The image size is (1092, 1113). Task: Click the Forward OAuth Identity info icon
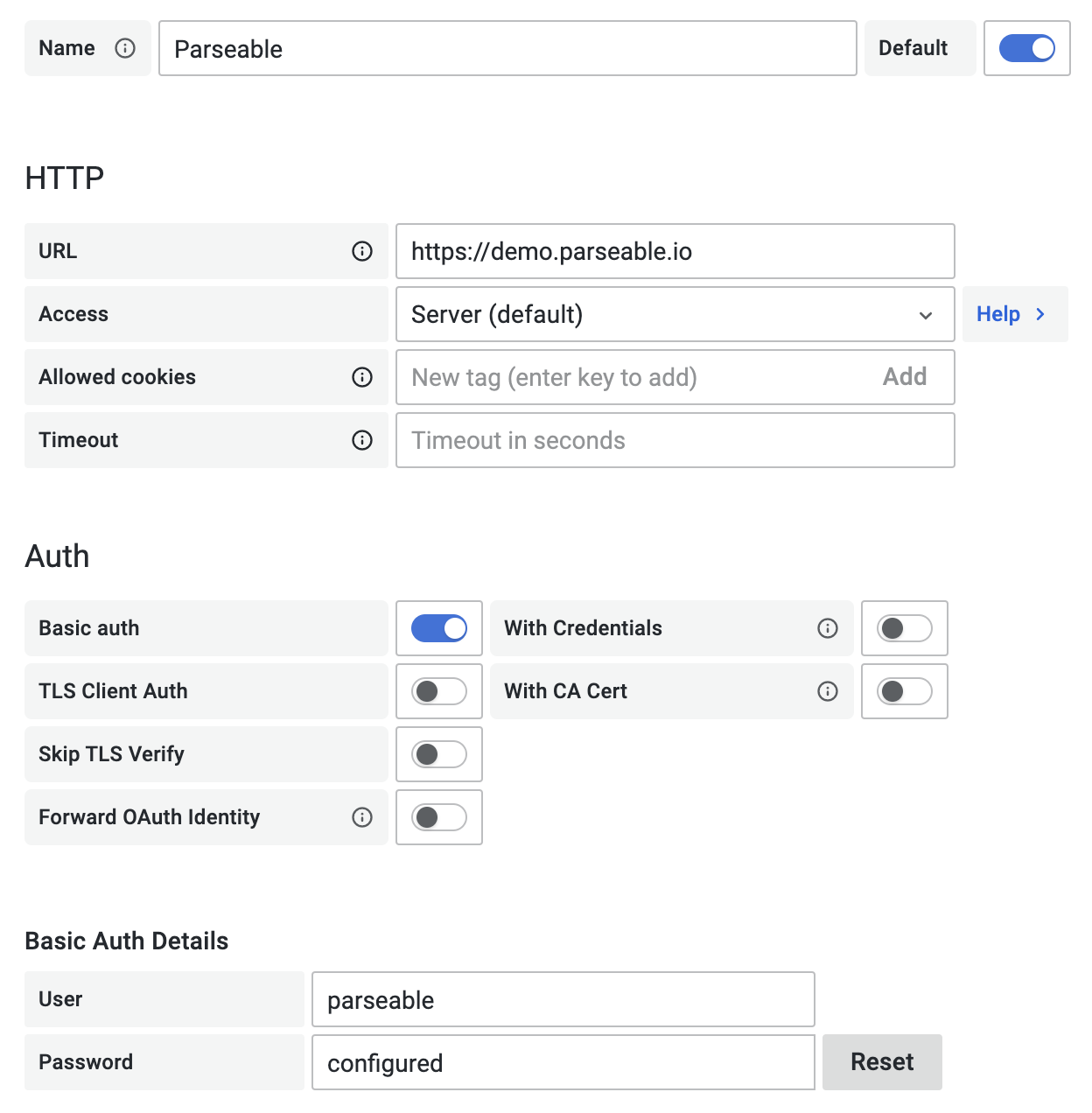tap(362, 817)
